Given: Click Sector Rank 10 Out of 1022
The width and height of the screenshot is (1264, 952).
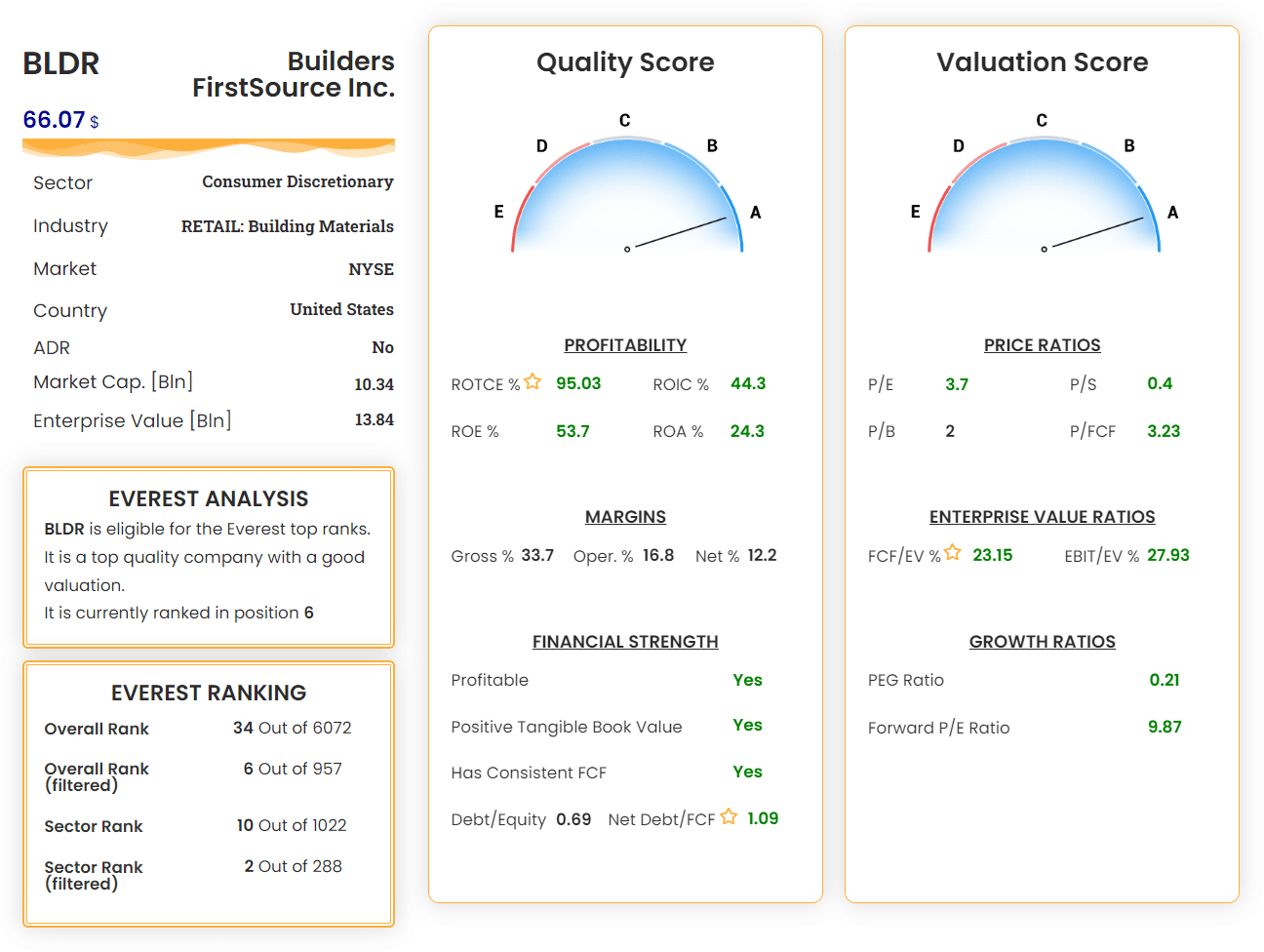Looking at the screenshot, I should click(292, 825).
